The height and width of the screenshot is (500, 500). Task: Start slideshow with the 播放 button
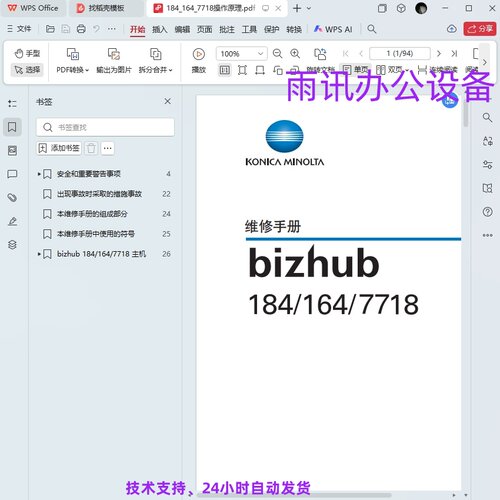pos(199,61)
